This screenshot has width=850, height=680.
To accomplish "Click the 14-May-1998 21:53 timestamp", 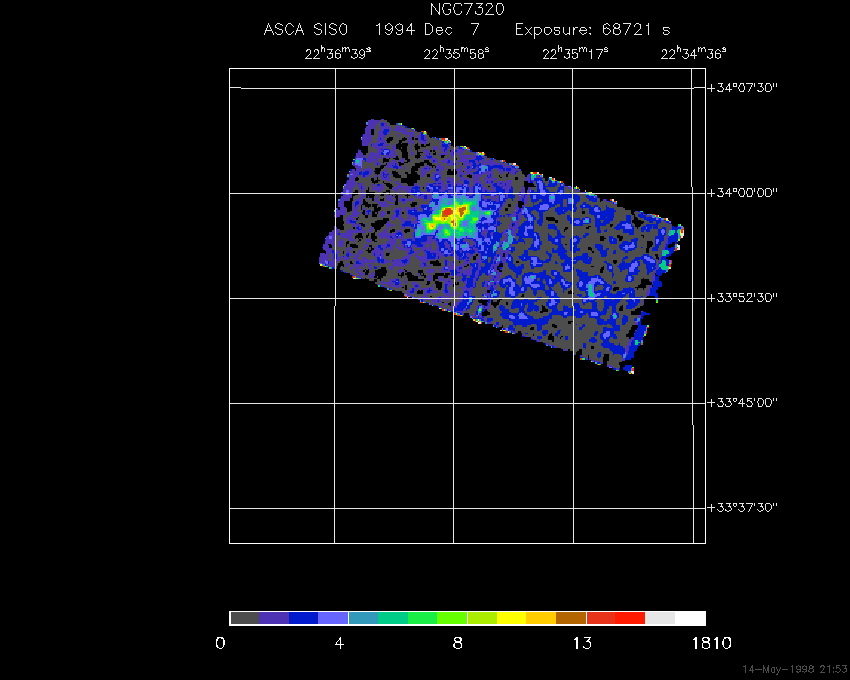I will click(x=794, y=669).
